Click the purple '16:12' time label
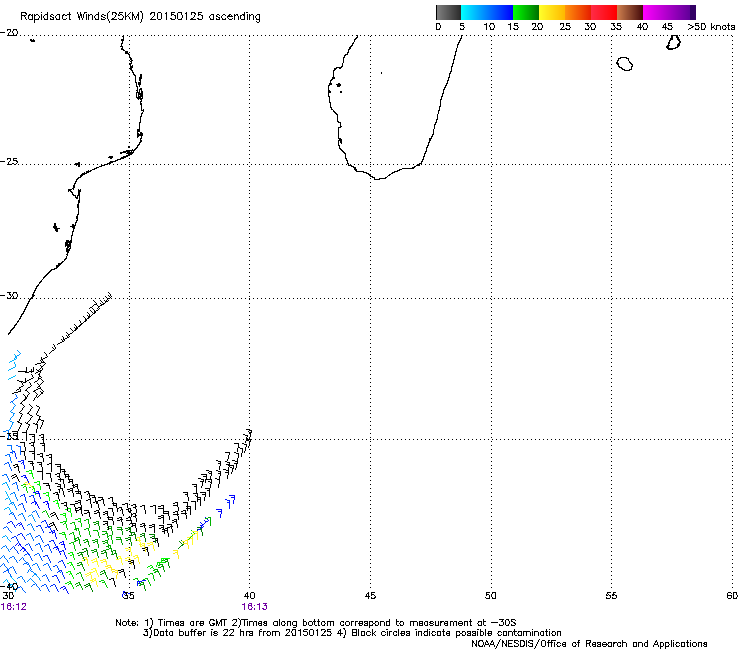This screenshot has width=740, height=650. pyautogui.click(x=14, y=607)
